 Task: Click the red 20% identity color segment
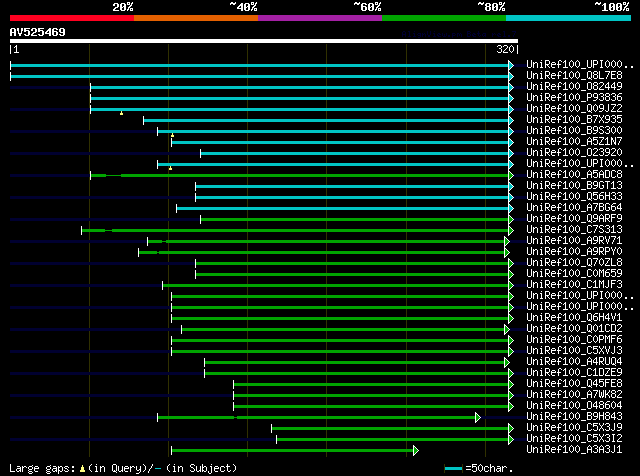[x=72, y=18]
